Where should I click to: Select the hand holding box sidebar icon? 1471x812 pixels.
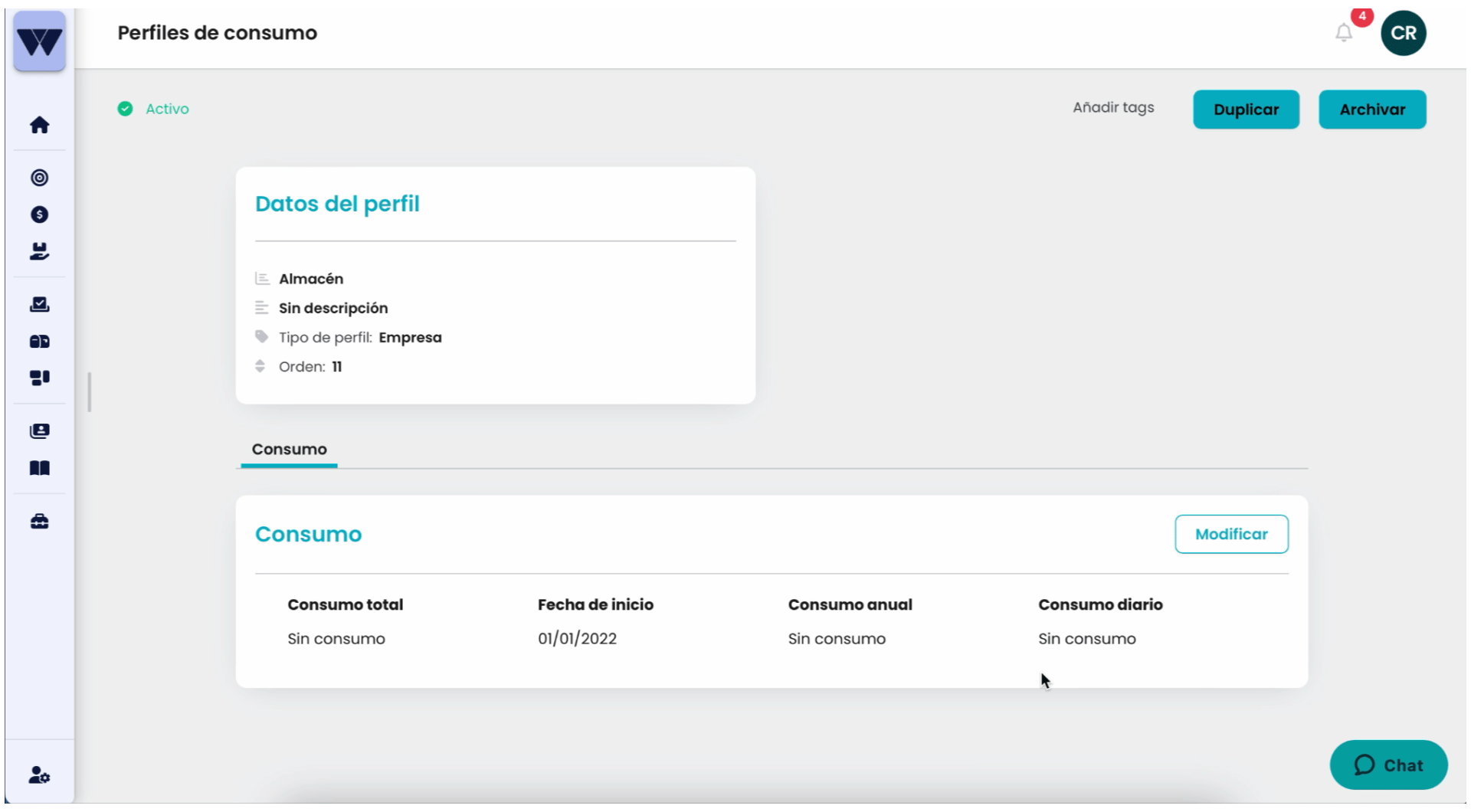40,251
